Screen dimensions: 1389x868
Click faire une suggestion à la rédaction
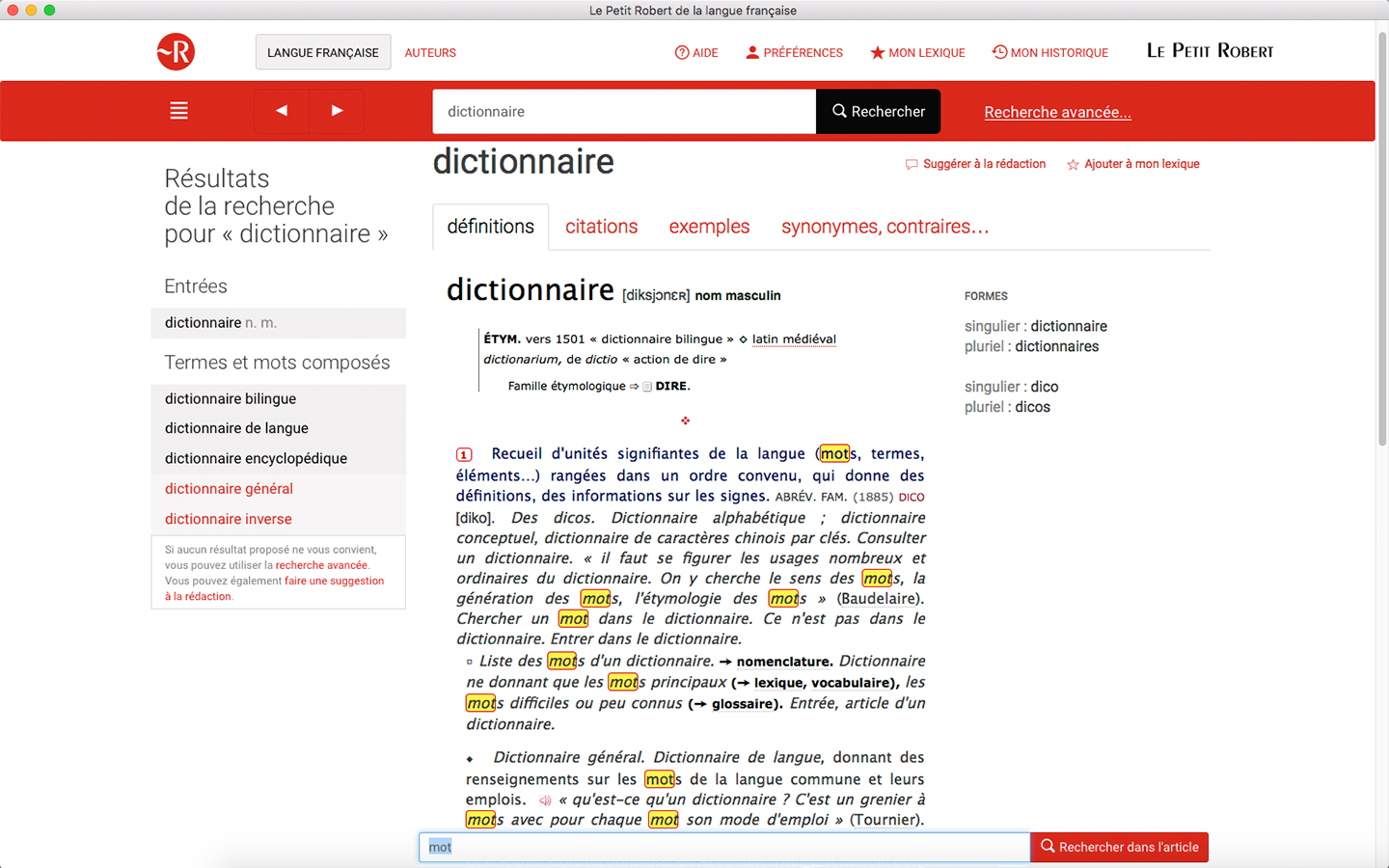click(274, 588)
